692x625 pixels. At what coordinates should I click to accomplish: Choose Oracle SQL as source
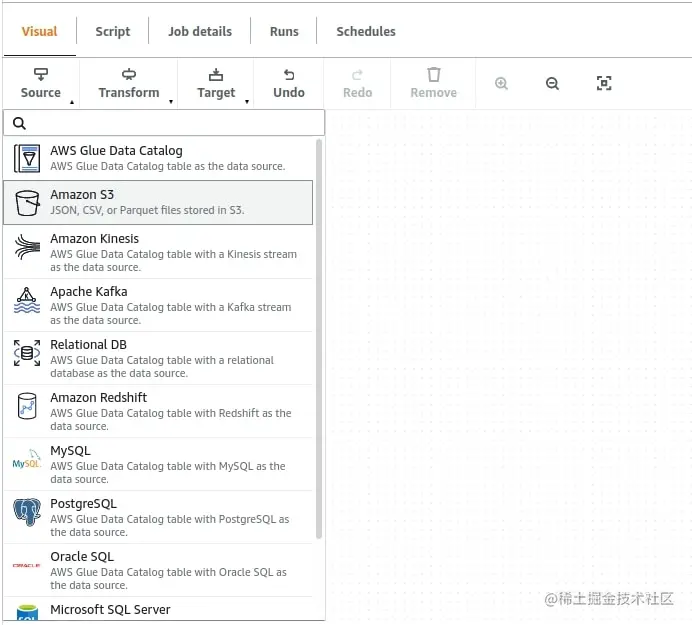(158, 570)
